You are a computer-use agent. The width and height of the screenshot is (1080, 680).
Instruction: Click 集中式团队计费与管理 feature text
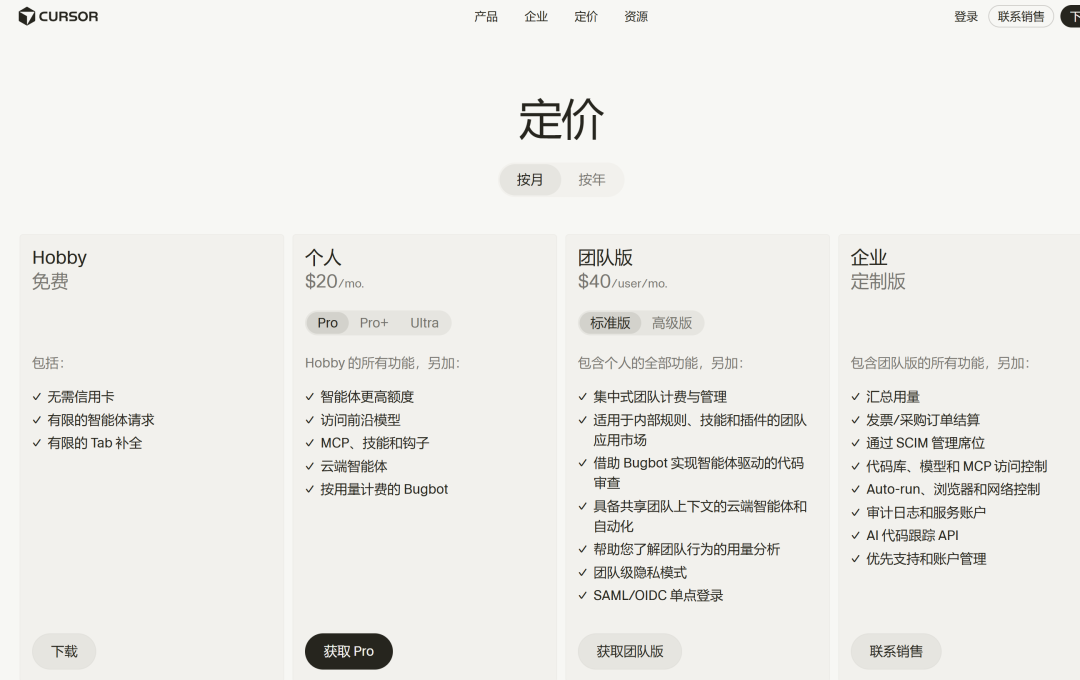(660, 397)
